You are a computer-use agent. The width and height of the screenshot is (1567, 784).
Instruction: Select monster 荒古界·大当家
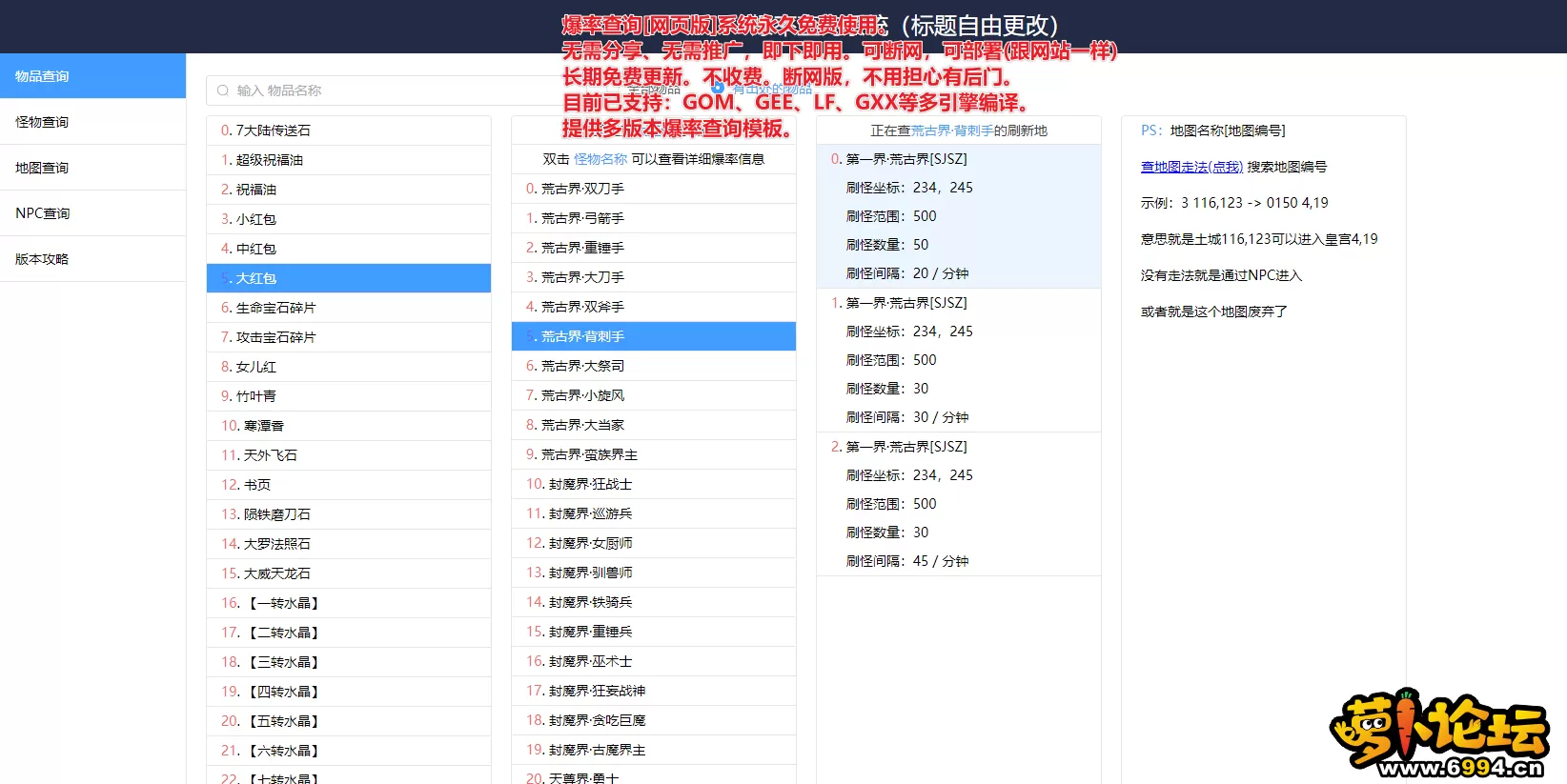[654, 425]
